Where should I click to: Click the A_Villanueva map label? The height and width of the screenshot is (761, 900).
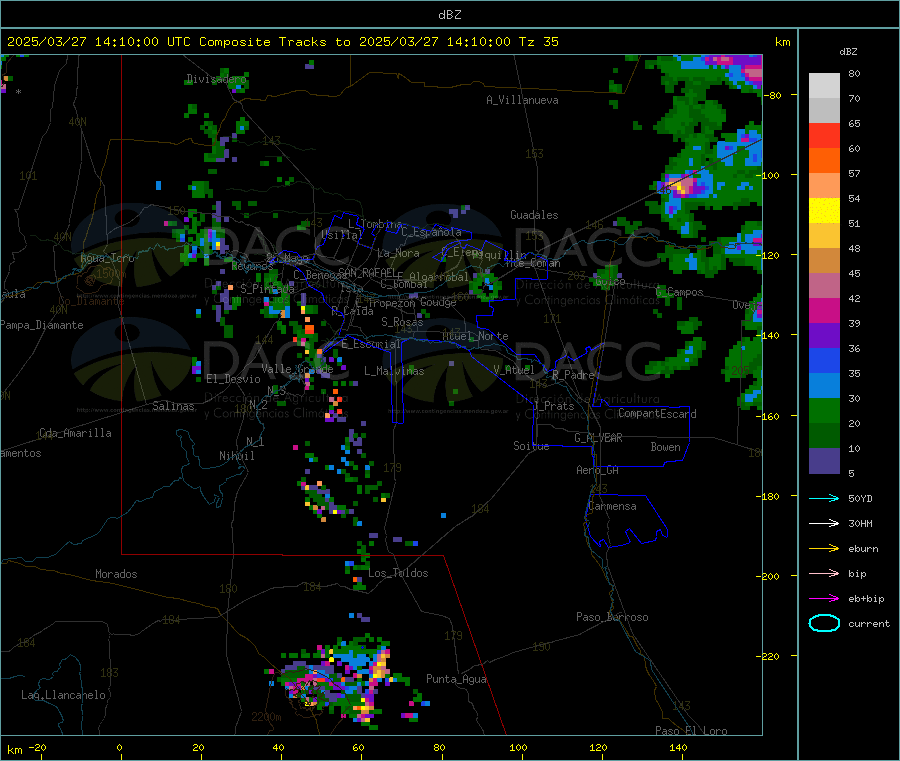point(522,100)
